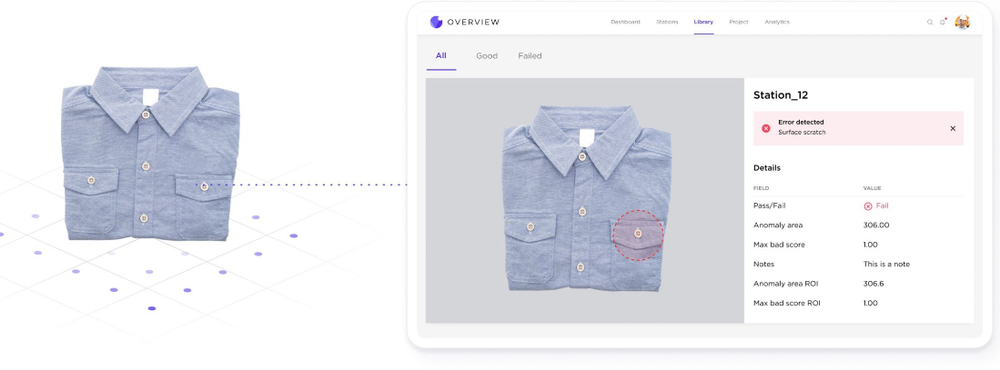Click the red error icon in alert
The height and width of the screenshot is (370, 1000).
pyautogui.click(x=766, y=128)
